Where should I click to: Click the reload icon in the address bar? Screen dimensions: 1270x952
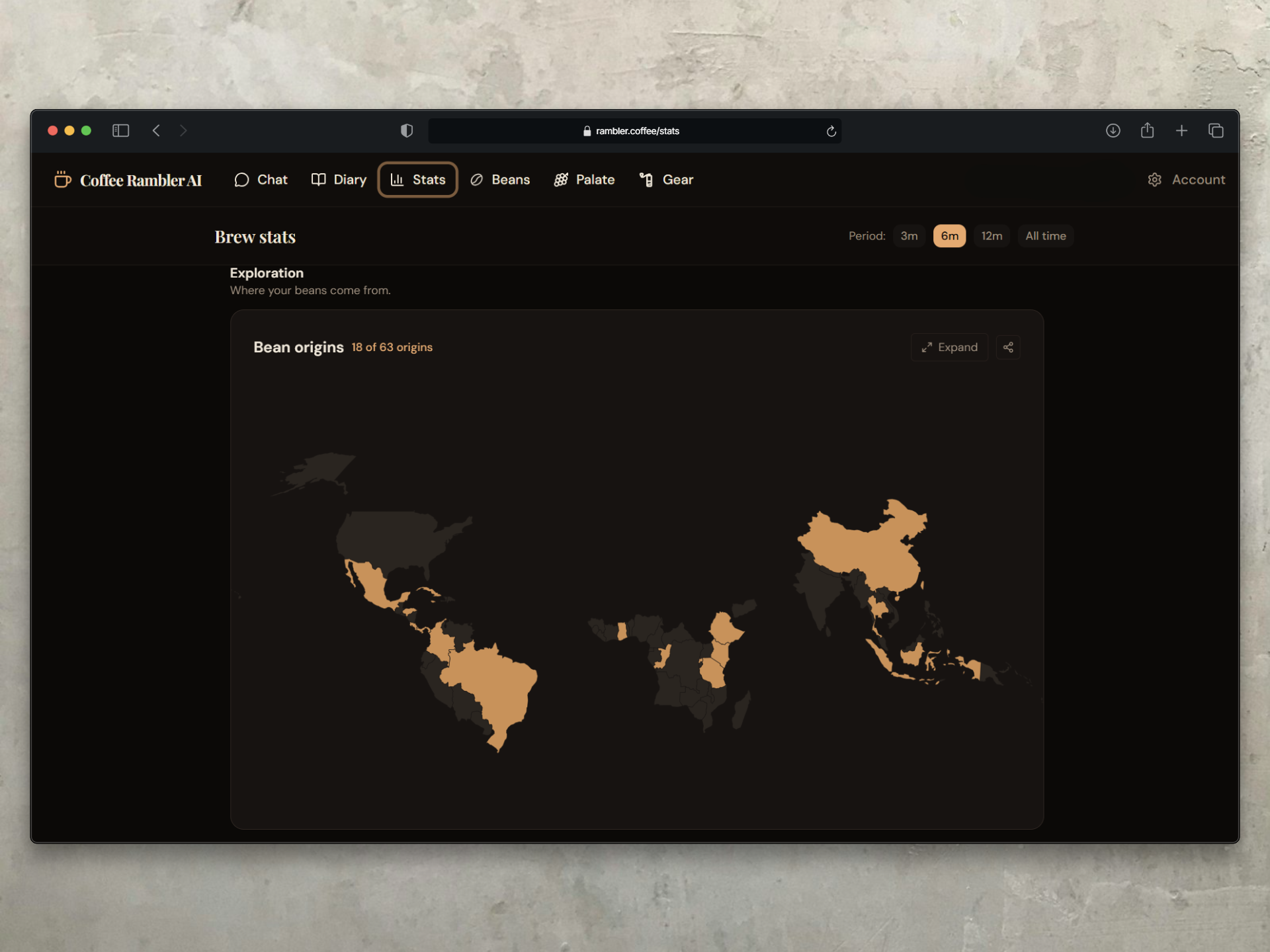point(831,131)
